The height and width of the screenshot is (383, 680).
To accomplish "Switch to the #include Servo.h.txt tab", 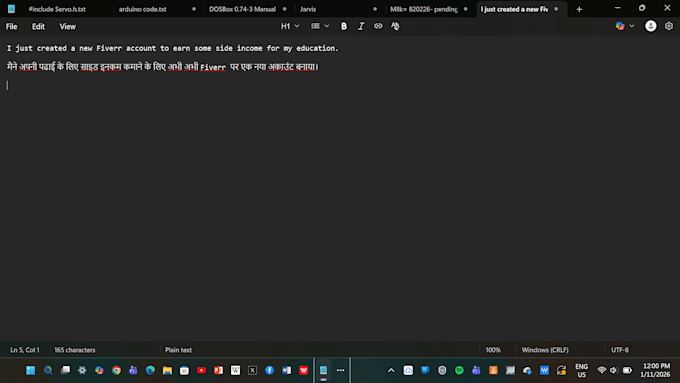I will (x=57, y=9).
